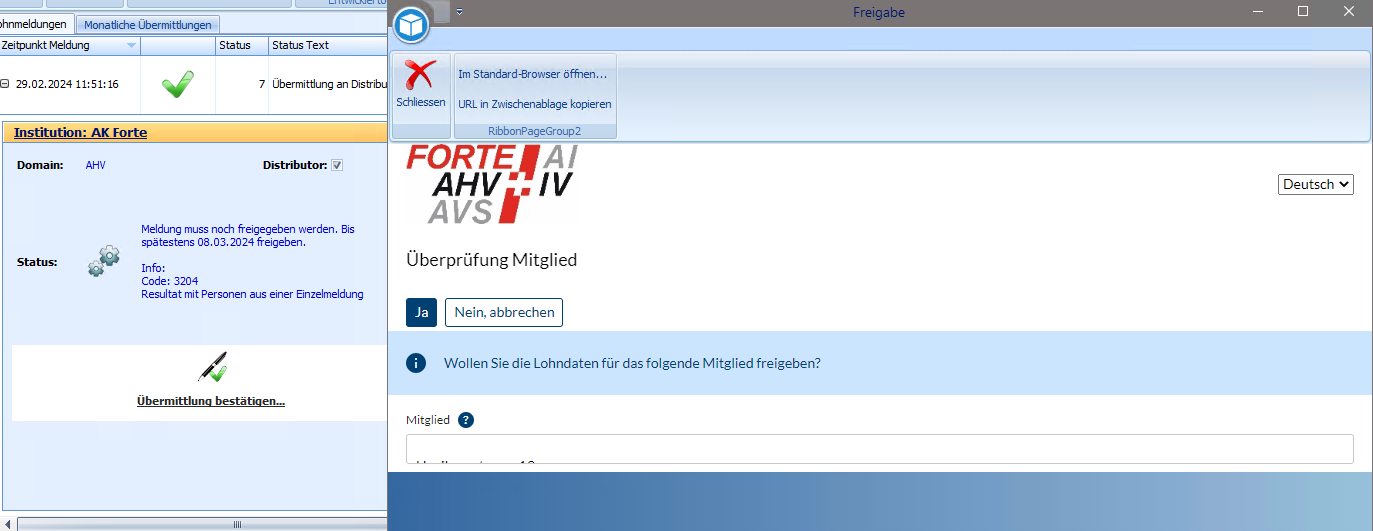
Task: Open the Deutsch language dropdown
Action: (1316, 184)
